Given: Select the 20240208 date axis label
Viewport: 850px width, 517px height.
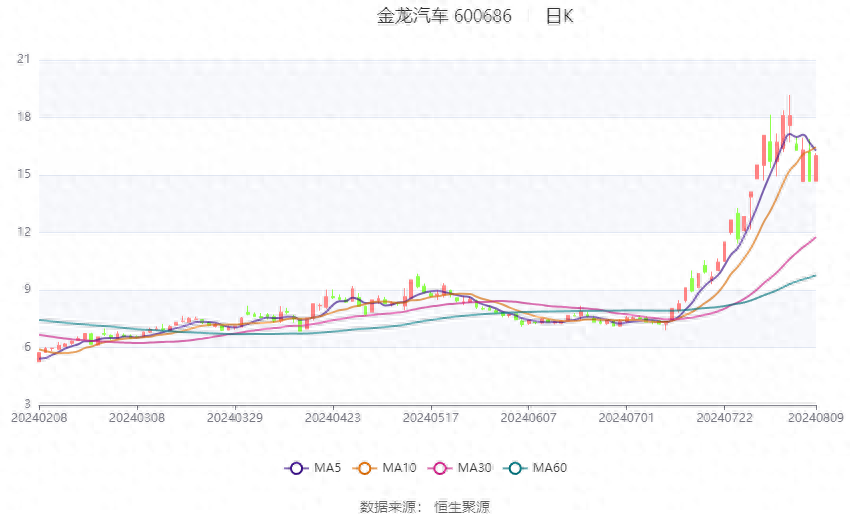Looking at the screenshot, I should [x=39, y=418].
